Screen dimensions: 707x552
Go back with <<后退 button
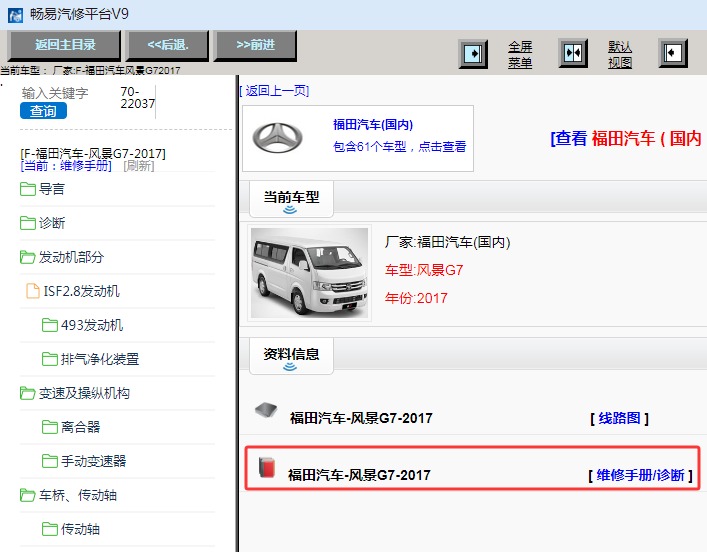click(x=167, y=45)
